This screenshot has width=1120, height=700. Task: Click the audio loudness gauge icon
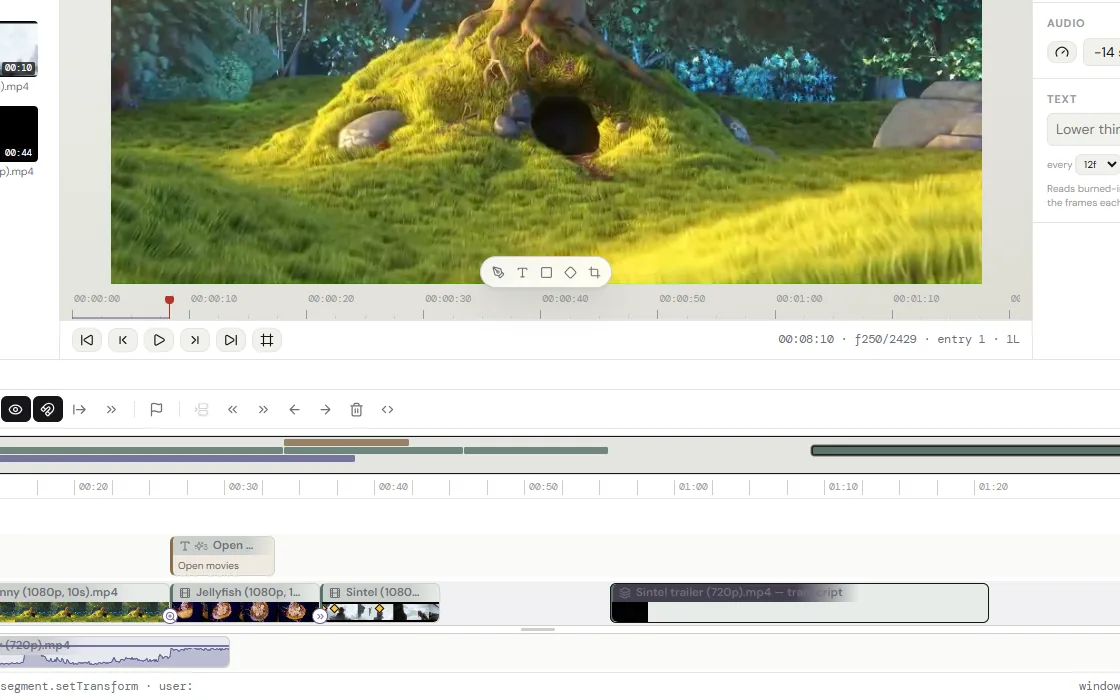tap(1062, 52)
